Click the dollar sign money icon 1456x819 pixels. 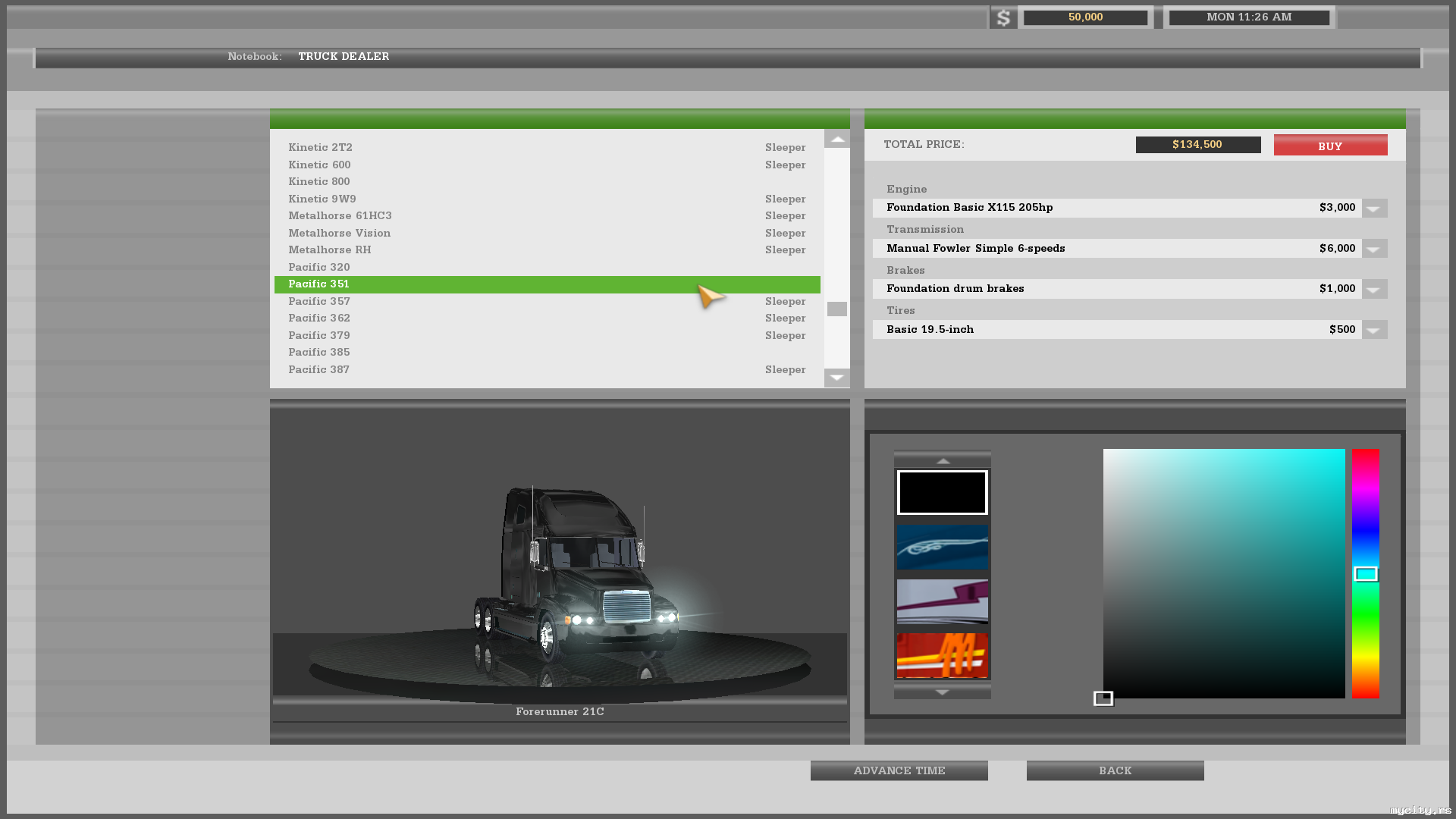1003,17
